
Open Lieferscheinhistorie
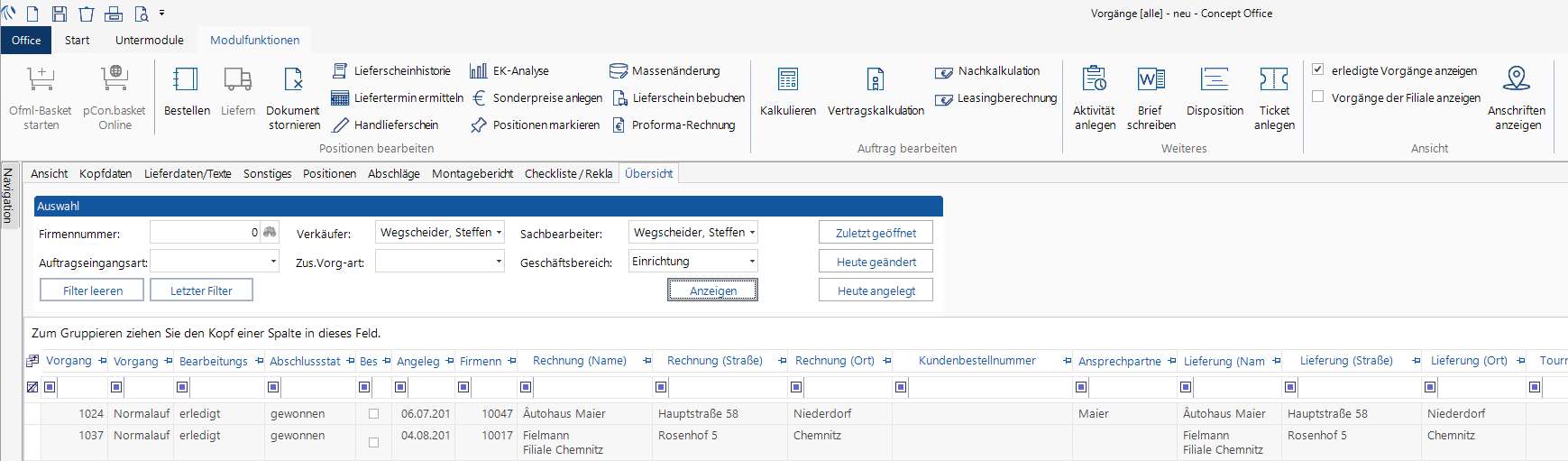coord(391,70)
